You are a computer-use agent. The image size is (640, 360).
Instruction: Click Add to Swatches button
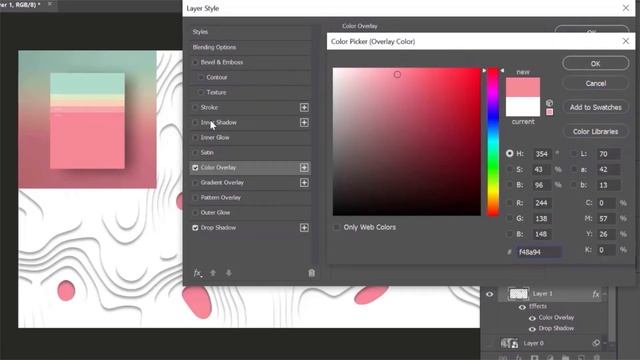(596, 107)
